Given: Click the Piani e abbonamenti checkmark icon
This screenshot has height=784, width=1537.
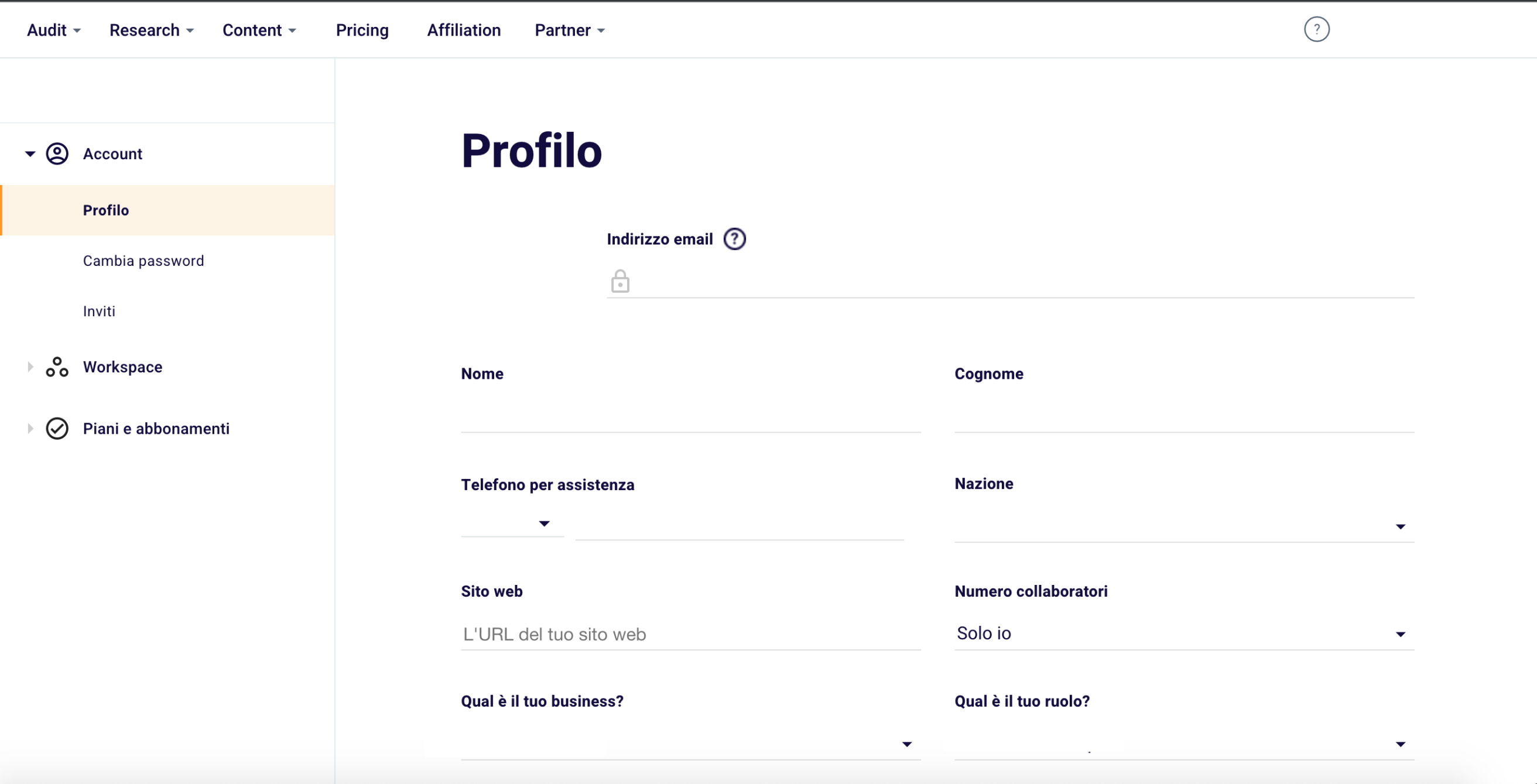Looking at the screenshot, I should pos(57,429).
